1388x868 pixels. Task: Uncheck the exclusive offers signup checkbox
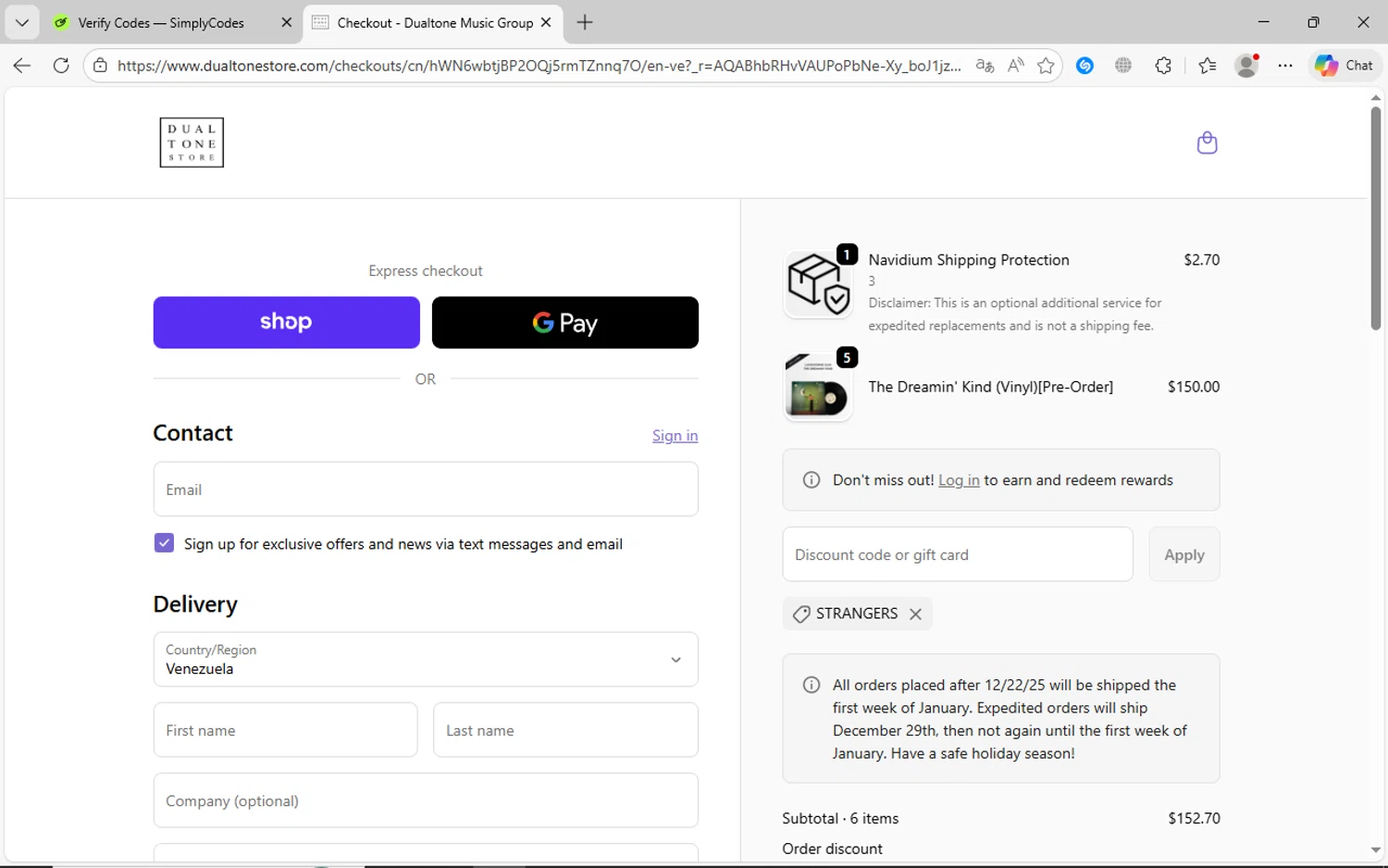(164, 543)
